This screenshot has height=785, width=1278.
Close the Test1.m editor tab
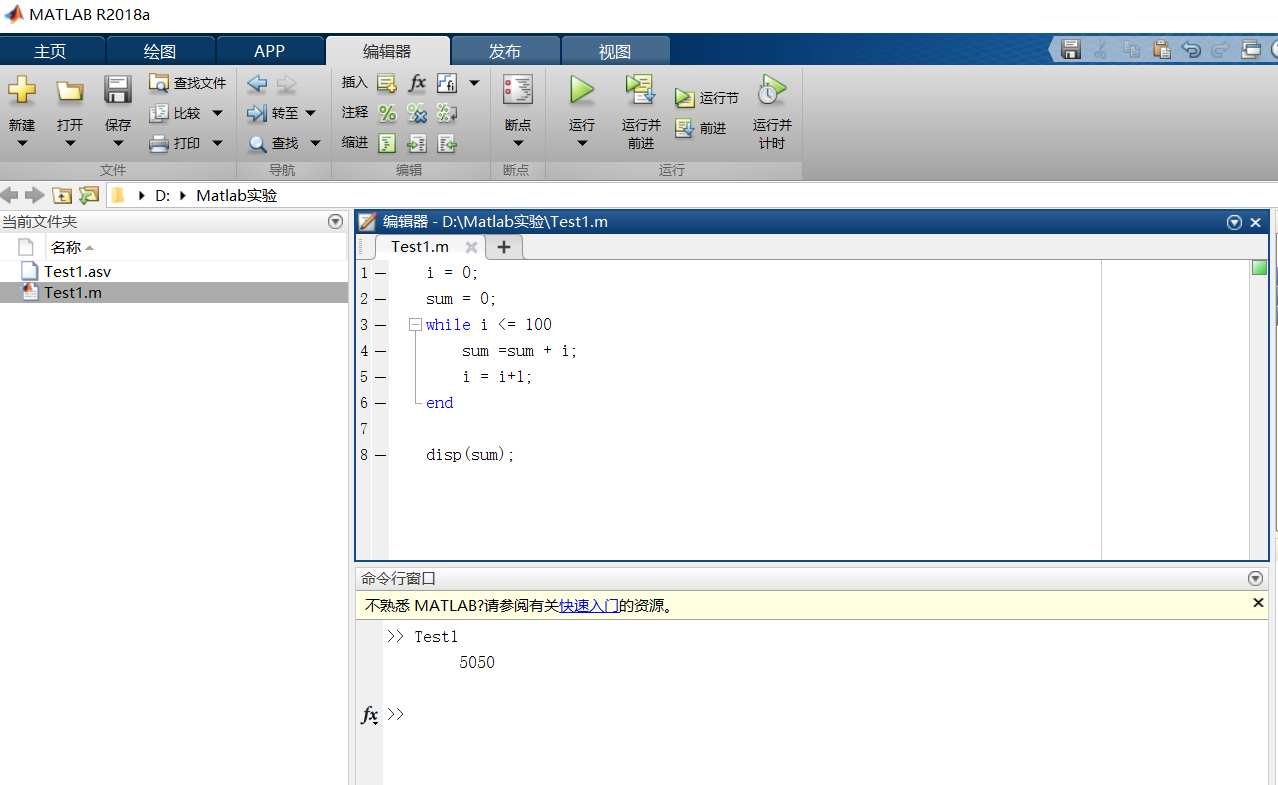click(x=471, y=247)
